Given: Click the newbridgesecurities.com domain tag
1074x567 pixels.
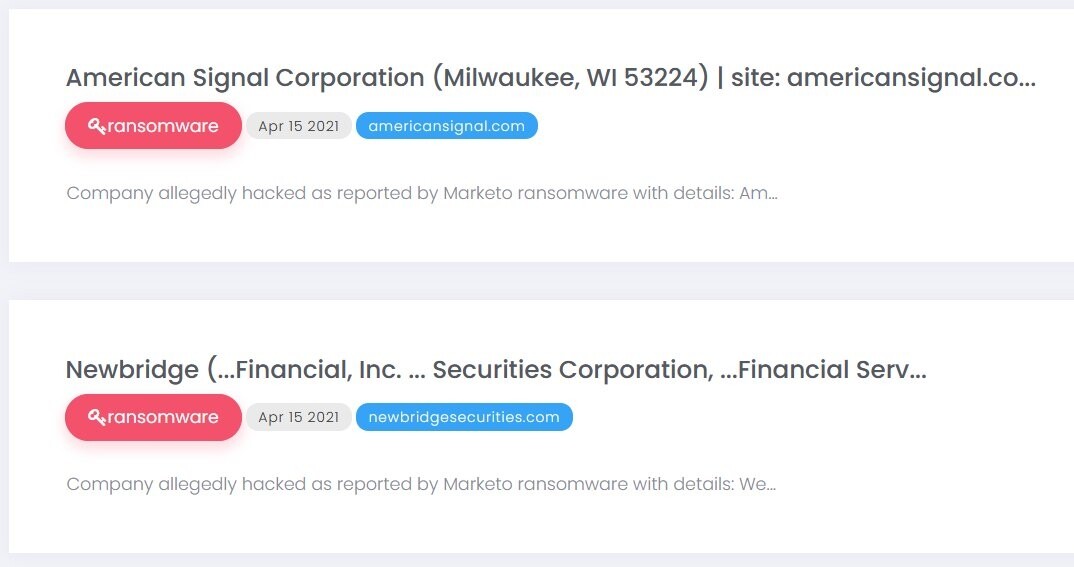Looking at the screenshot, I should 464,417.
